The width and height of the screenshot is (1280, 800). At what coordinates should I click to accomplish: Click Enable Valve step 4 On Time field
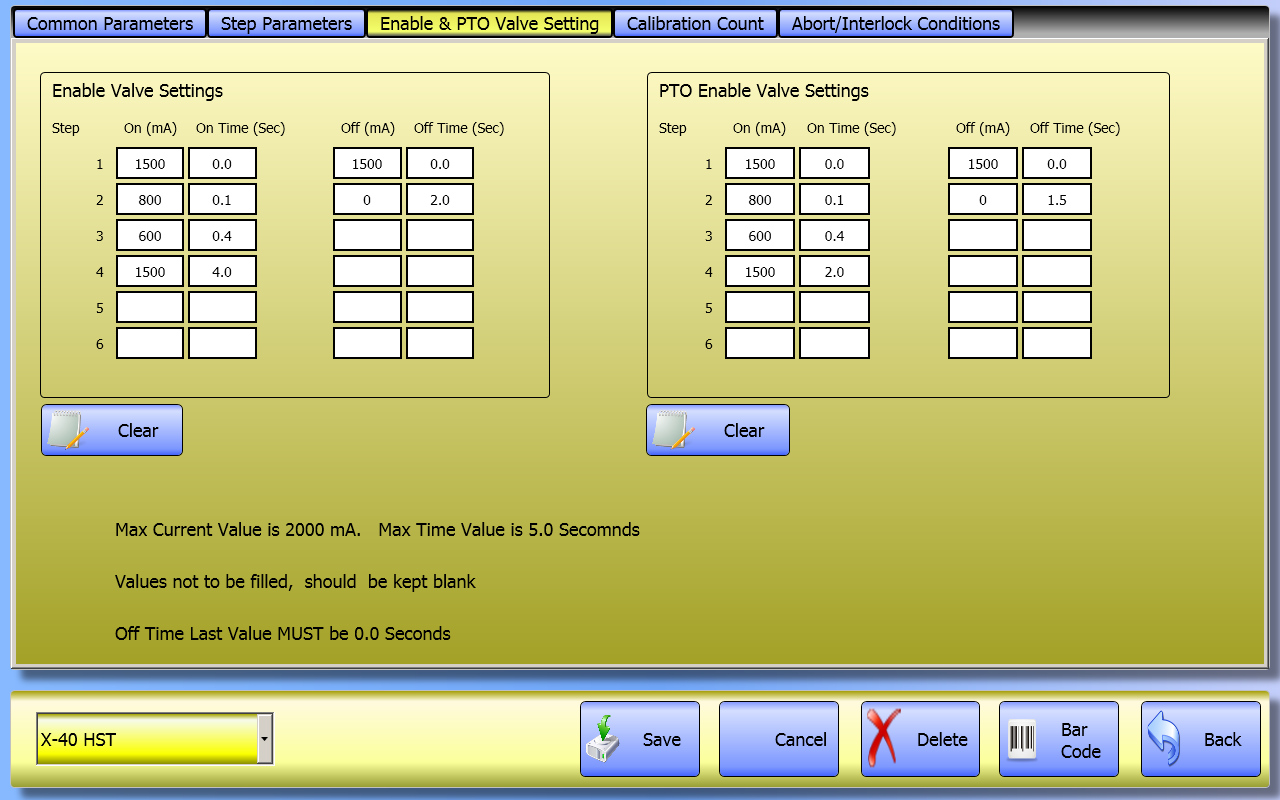coord(222,272)
